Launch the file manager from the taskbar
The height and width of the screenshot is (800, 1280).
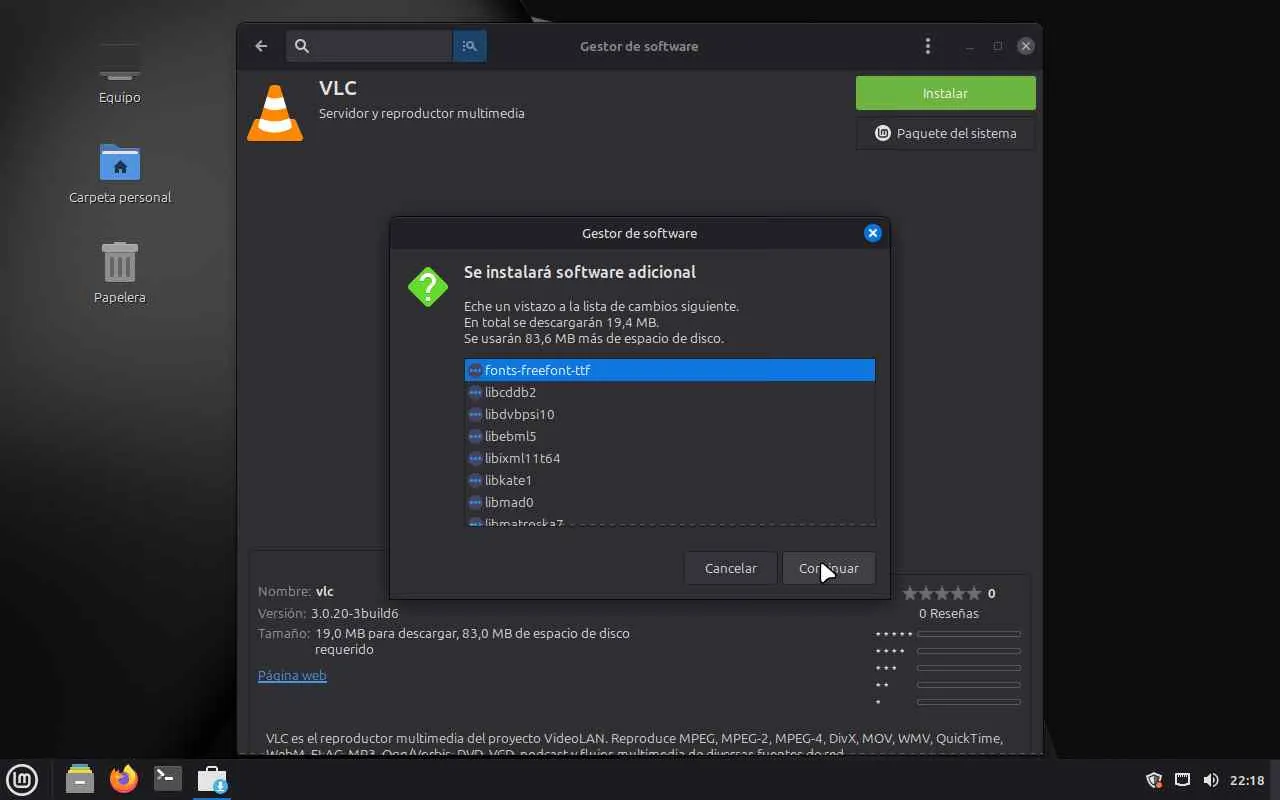pyautogui.click(x=80, y=779)
